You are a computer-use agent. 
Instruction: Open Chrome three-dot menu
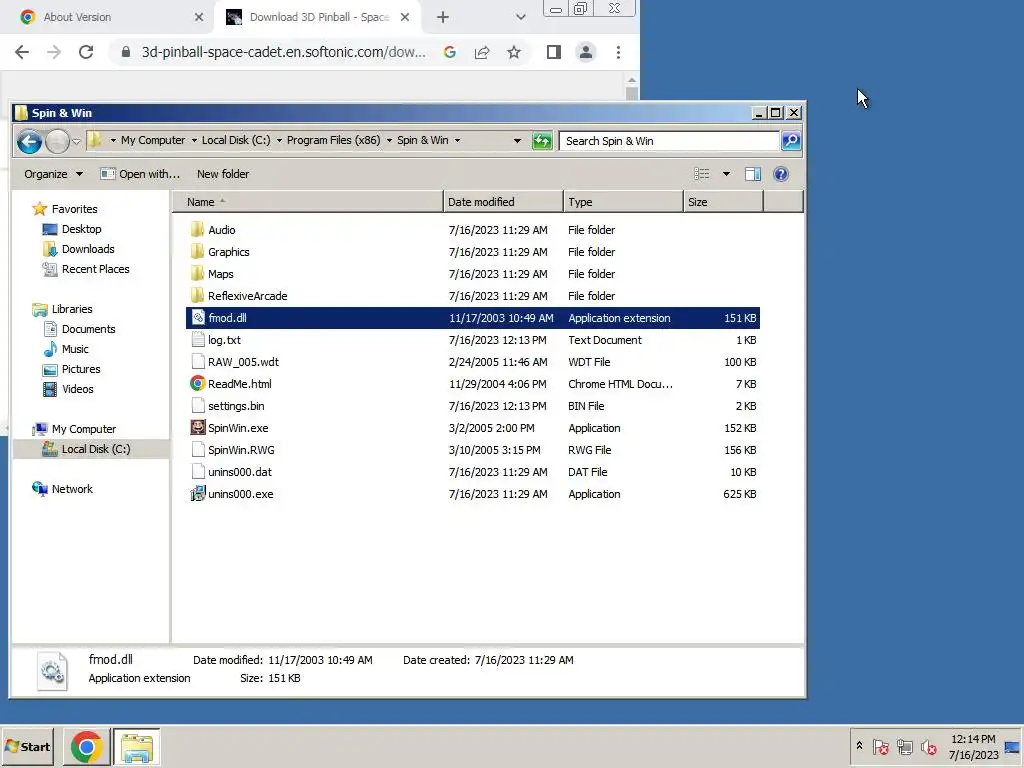click(618, 52)
